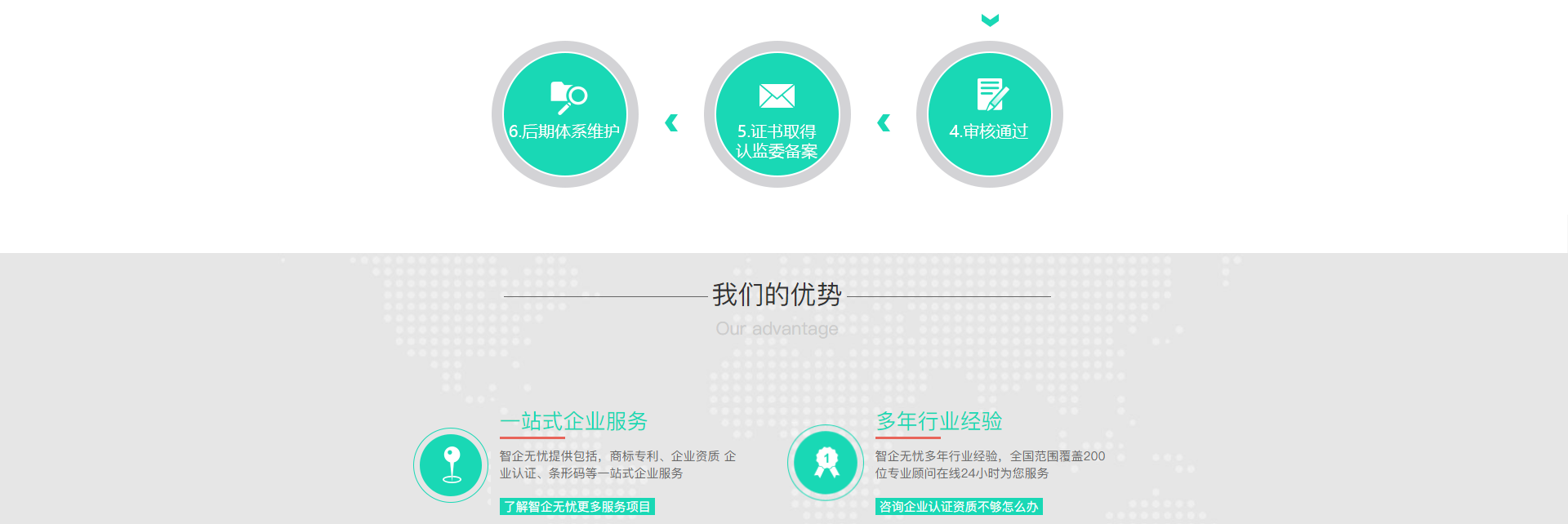Screen dimensions: 1568x524
Task: Select the 5.证书取得 认监委备案 step label
Action: pyautogui.click(x=777, y=141)
